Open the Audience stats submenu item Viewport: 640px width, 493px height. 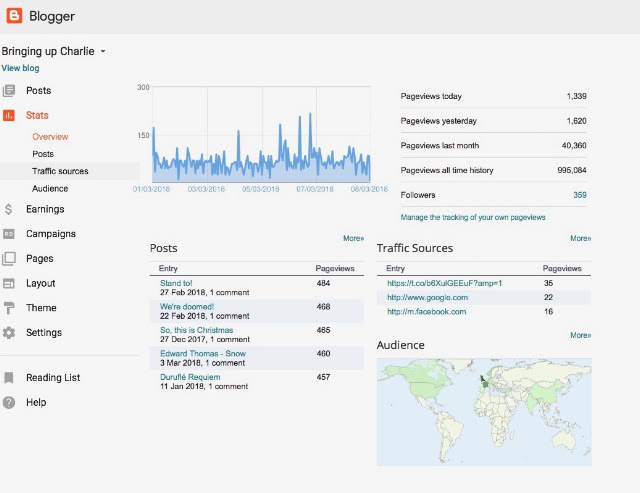50,189
